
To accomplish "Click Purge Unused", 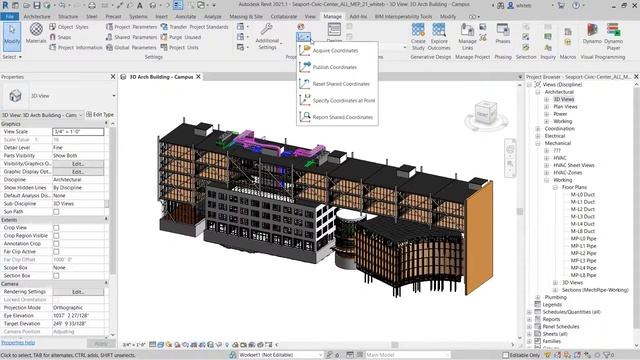I will pyautogui.click(x=181, y=37).
